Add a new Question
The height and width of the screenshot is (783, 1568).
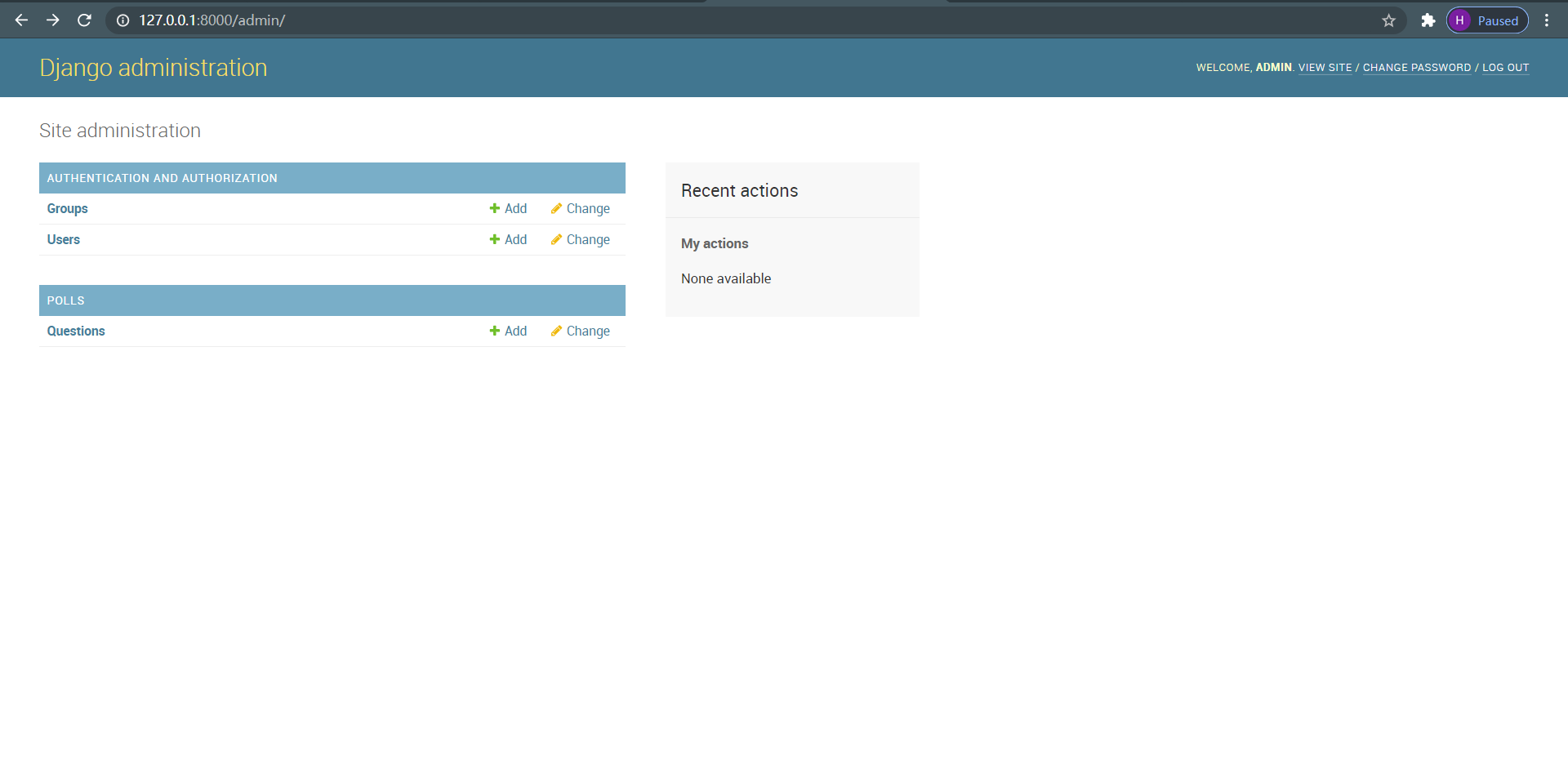[508, 331]
